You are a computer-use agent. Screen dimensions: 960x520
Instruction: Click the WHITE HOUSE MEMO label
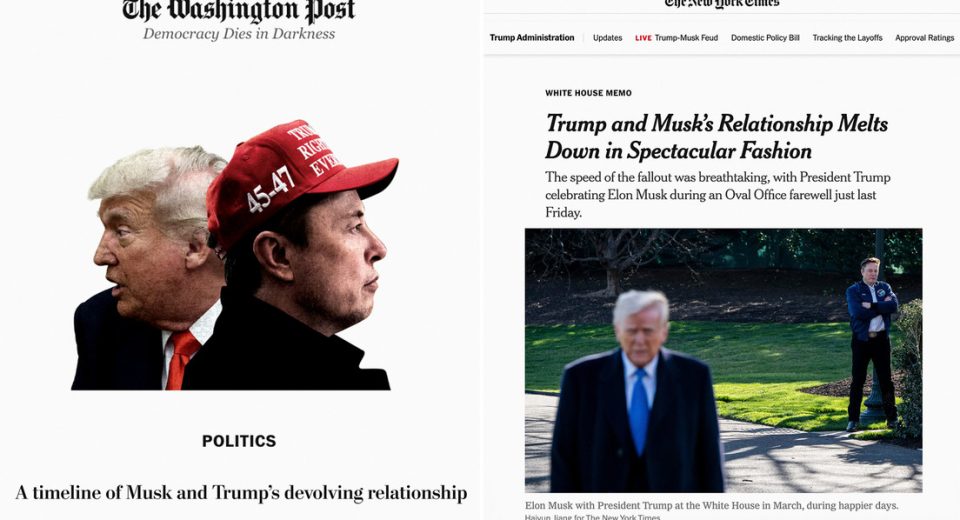pyautogui.click(x=588, y=93)
